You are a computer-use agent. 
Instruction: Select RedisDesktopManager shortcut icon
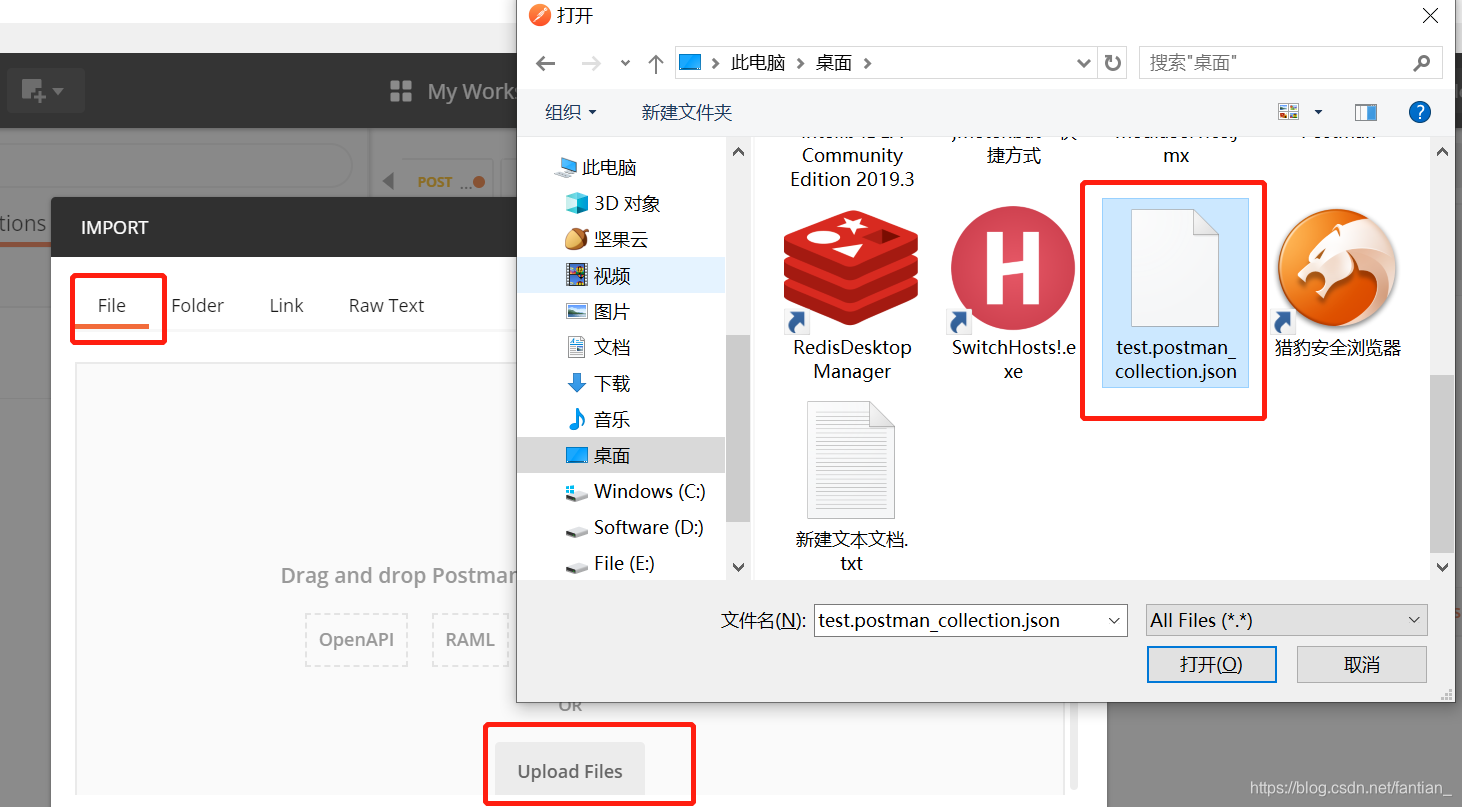click(x=851, y=270)
